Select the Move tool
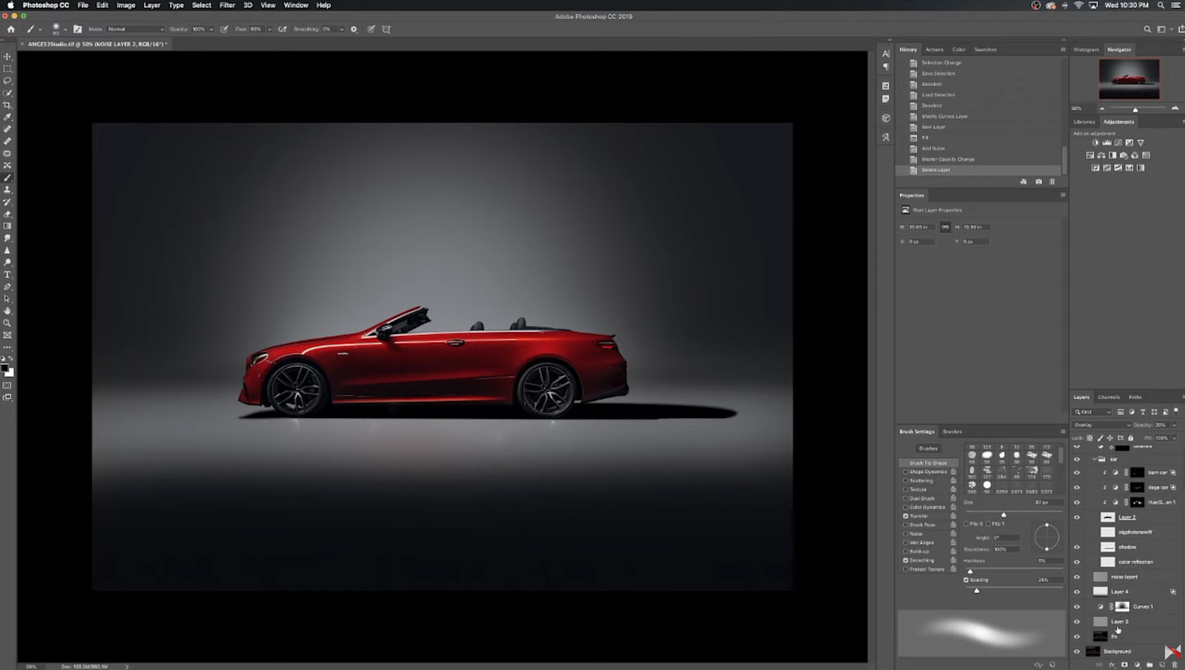The width and height of the screenshot is (1185, 670). [7, 56]
